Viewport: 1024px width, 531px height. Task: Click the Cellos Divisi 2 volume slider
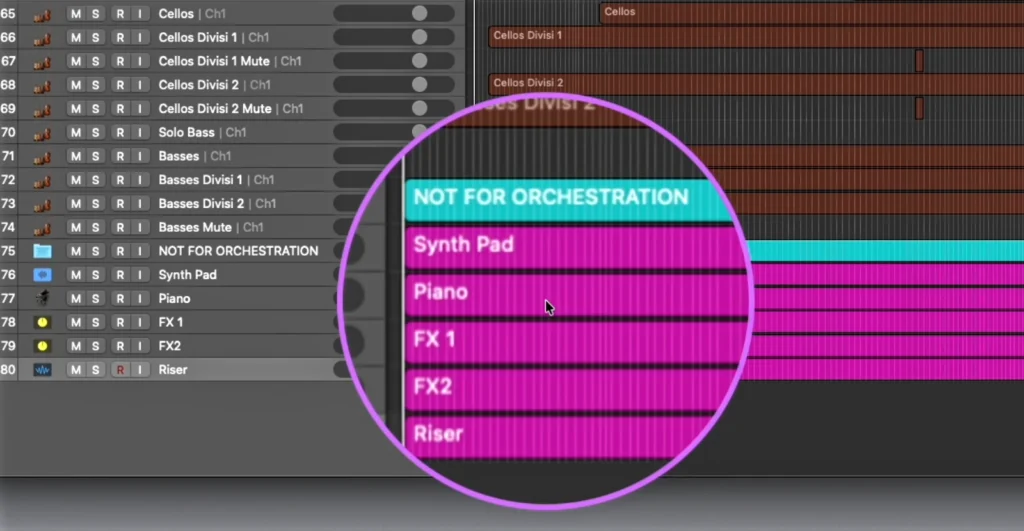(394, 85)
